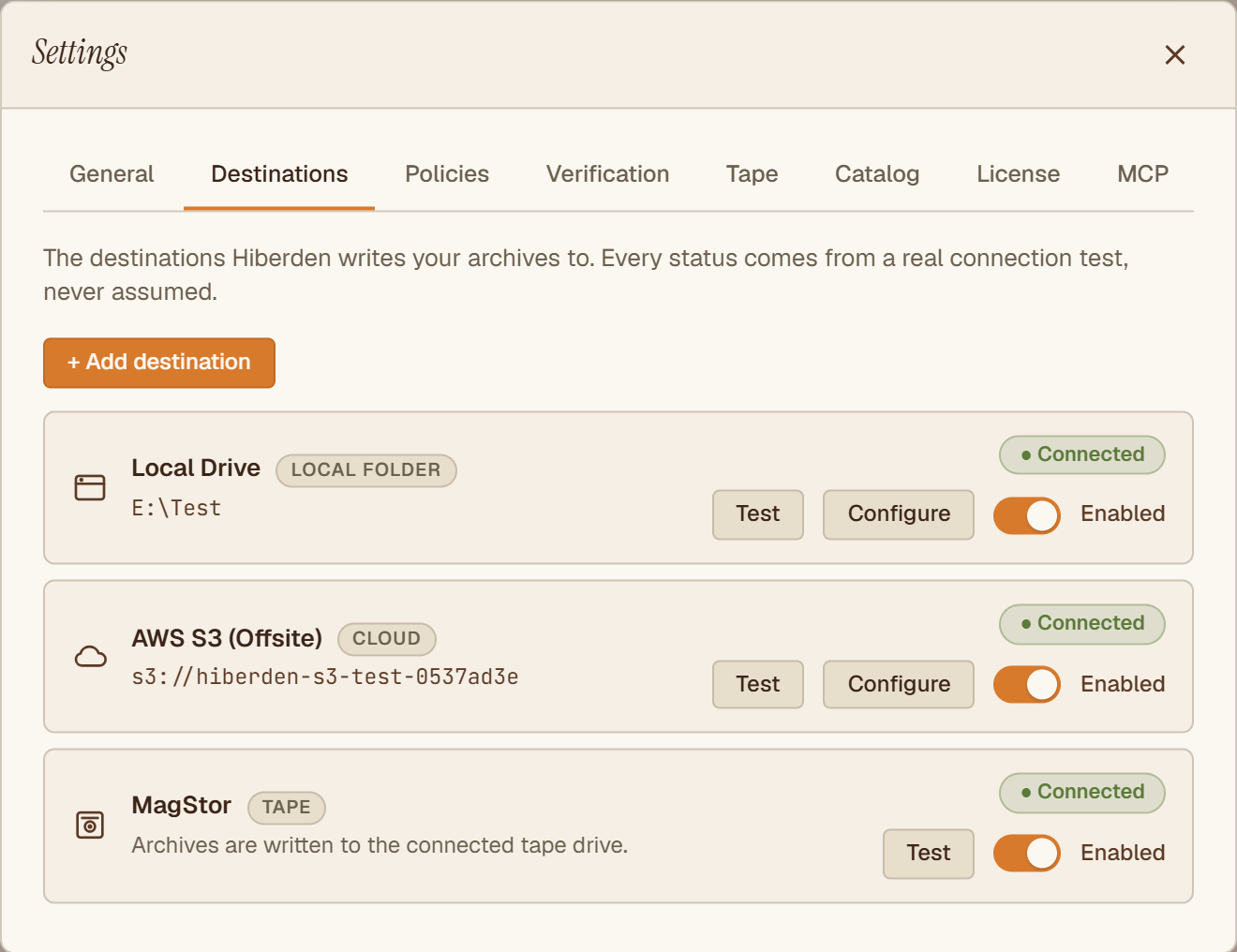Go to the Verification tab
The width and height of the screenshot is (1237, 952).
click(607, 174)
